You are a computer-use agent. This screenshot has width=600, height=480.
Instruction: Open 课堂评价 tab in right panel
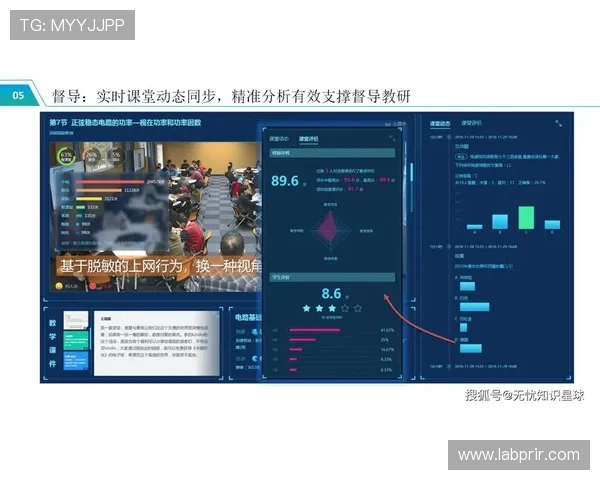coord(471,123)
